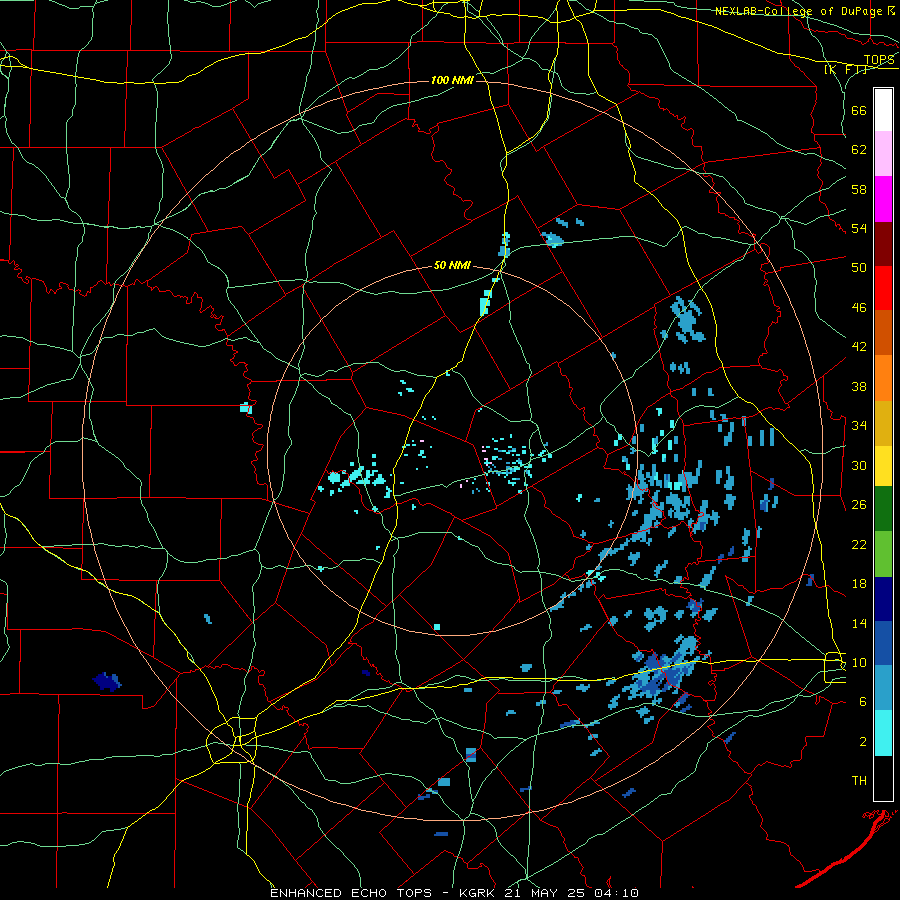
Task: Click the "TH" threshold label
Action: tap(859, 781)
